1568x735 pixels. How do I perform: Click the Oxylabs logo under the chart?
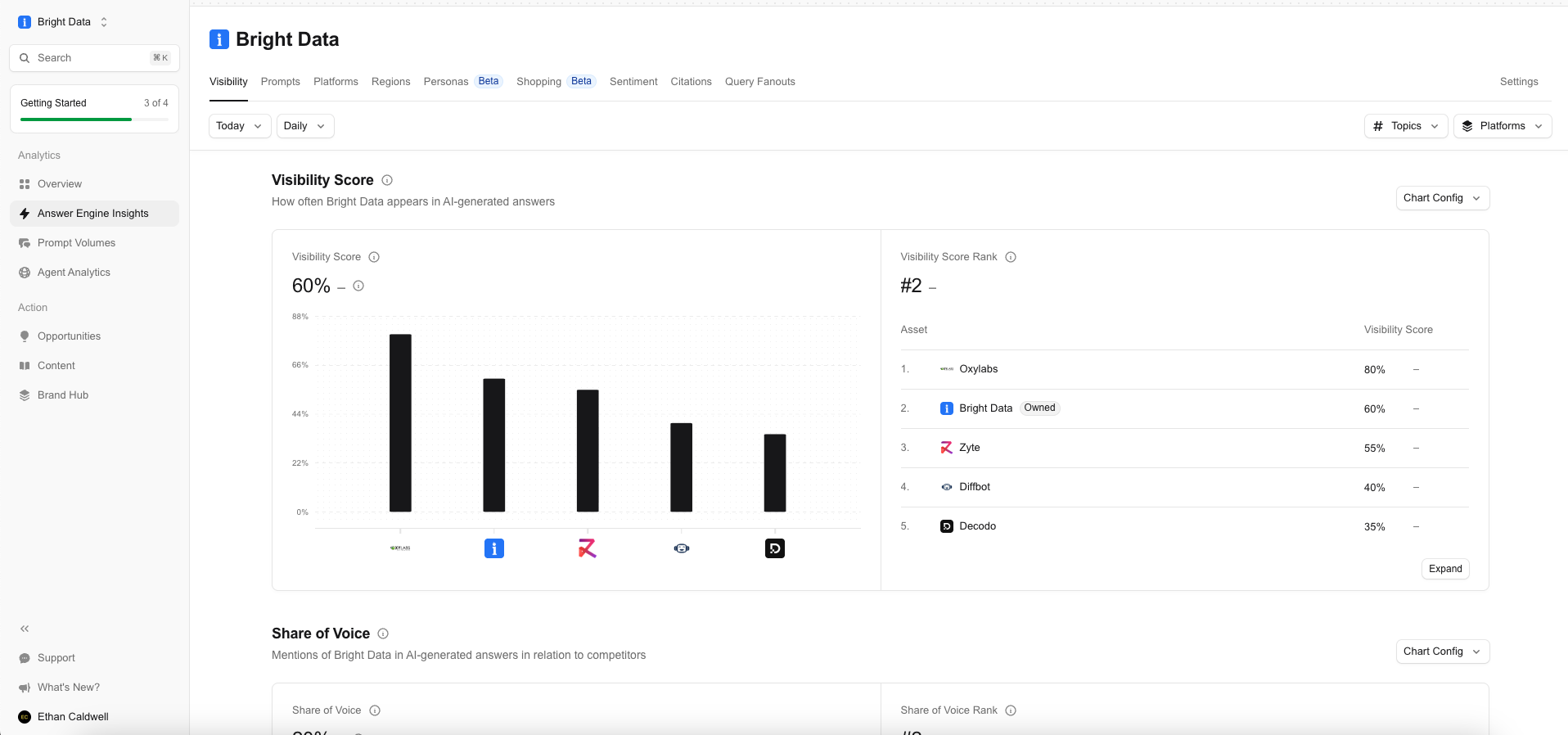(400, 548)
